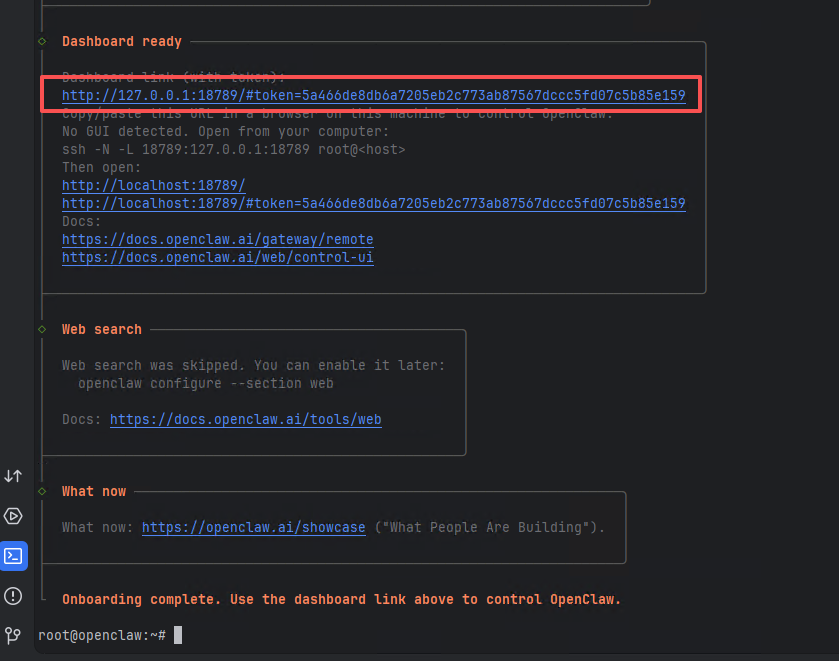839x661 pixels.
Task: Click the 'Dashboard ready' section heading
Action: (x=122, y=42)
